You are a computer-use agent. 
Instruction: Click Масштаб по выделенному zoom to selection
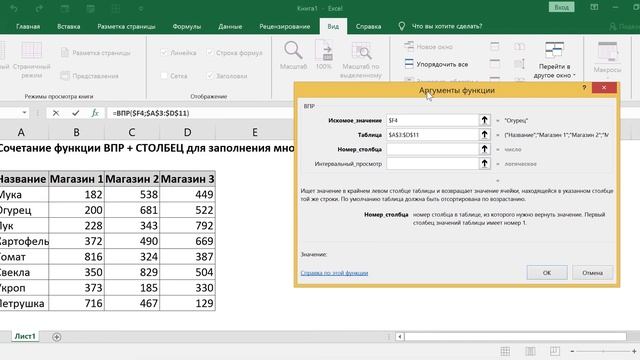pos(361,59)
